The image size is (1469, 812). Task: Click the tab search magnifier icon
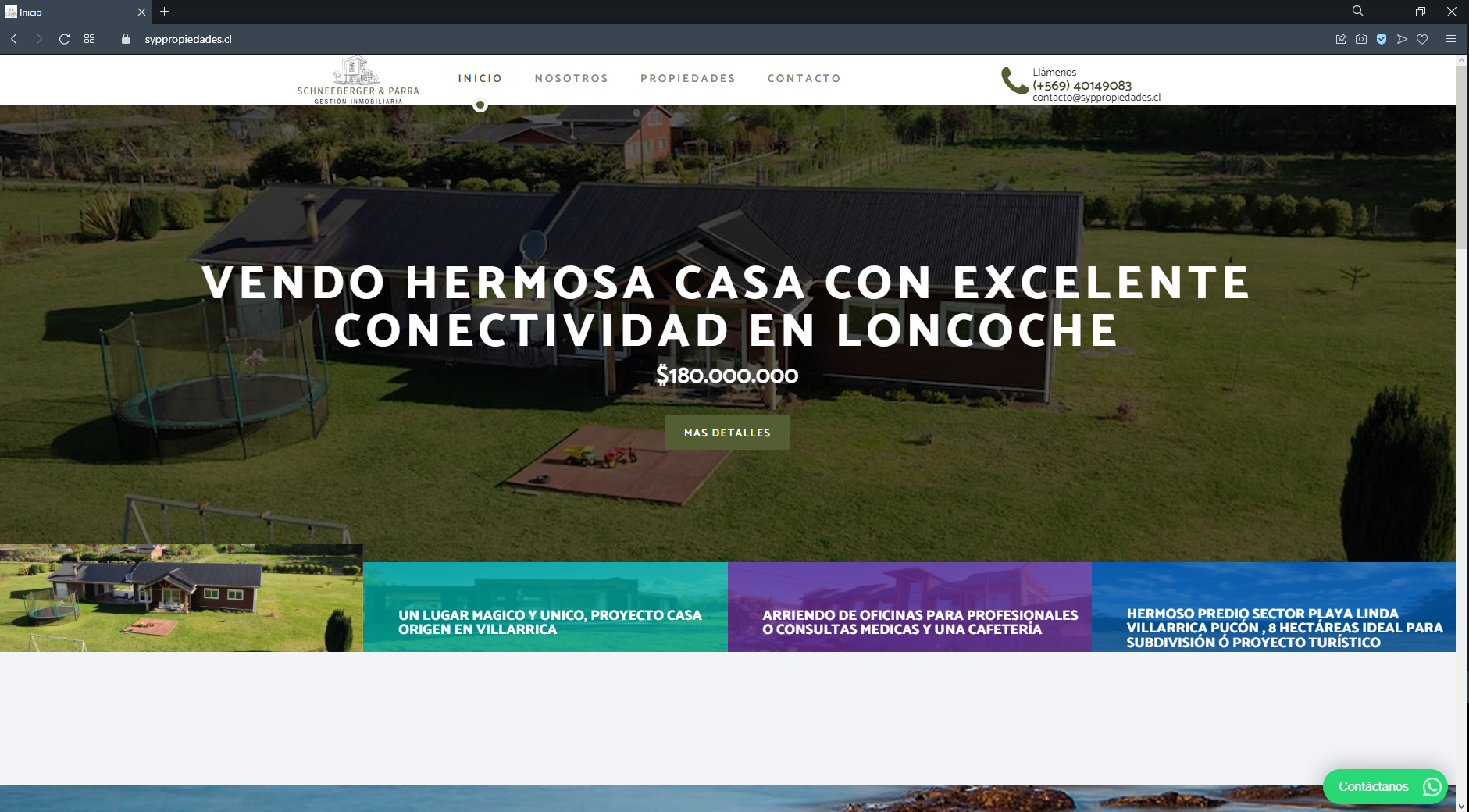click(1358, 12)
